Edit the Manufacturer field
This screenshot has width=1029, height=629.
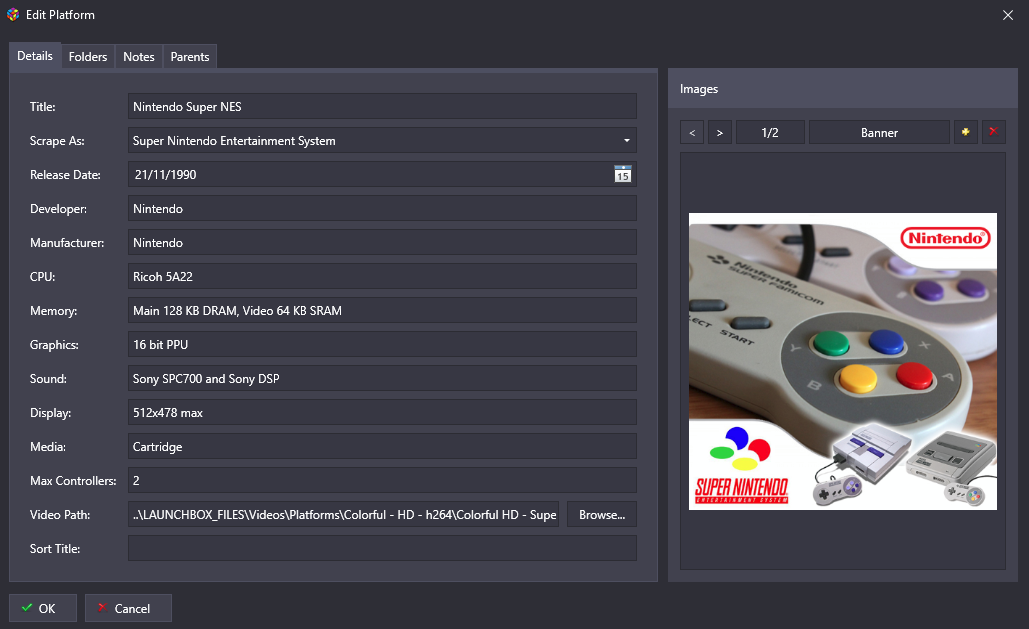tap(382, 243)
